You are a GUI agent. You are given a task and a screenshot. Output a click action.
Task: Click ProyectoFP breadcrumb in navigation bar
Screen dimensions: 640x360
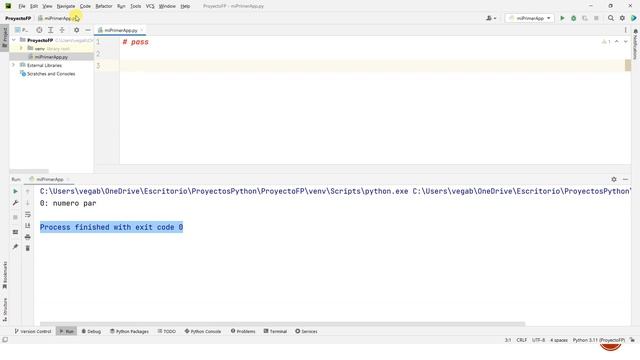18,18
